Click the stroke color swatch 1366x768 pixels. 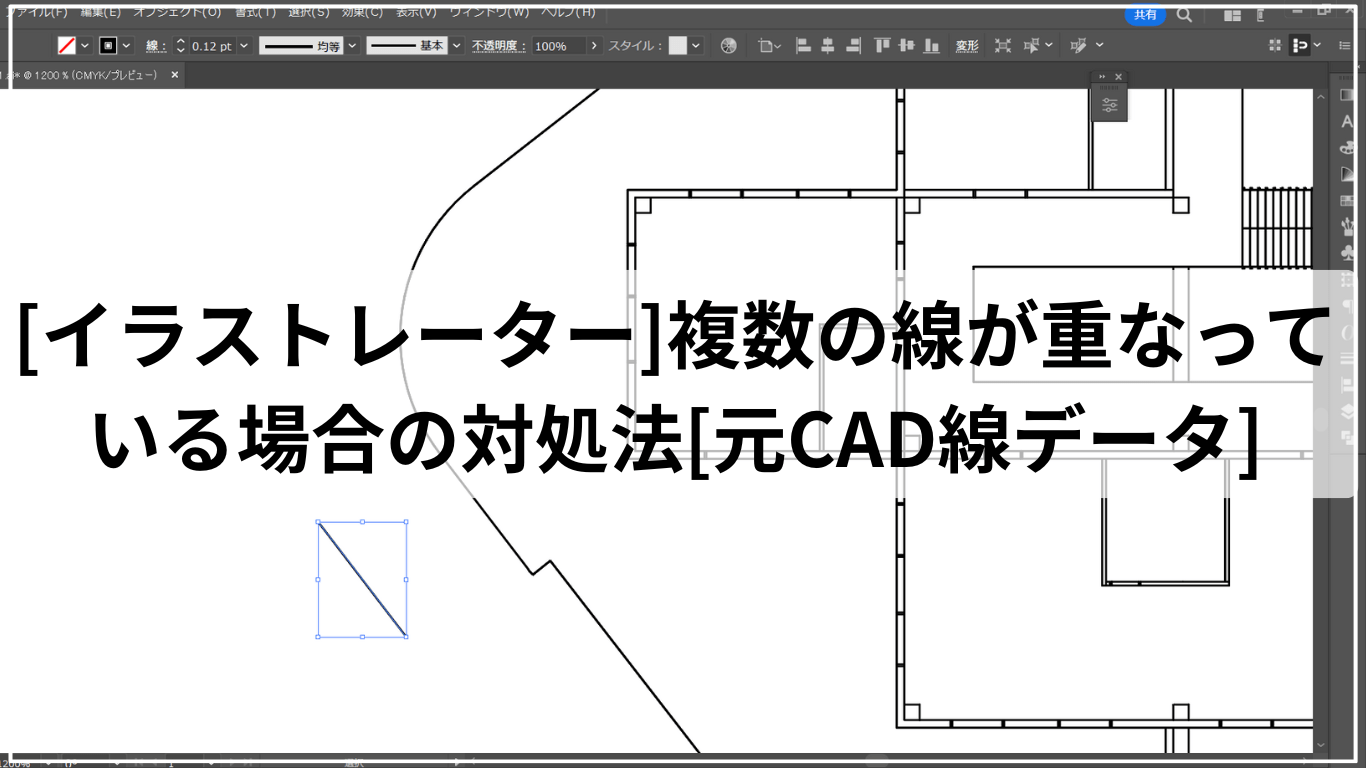(x=108, y=46)
